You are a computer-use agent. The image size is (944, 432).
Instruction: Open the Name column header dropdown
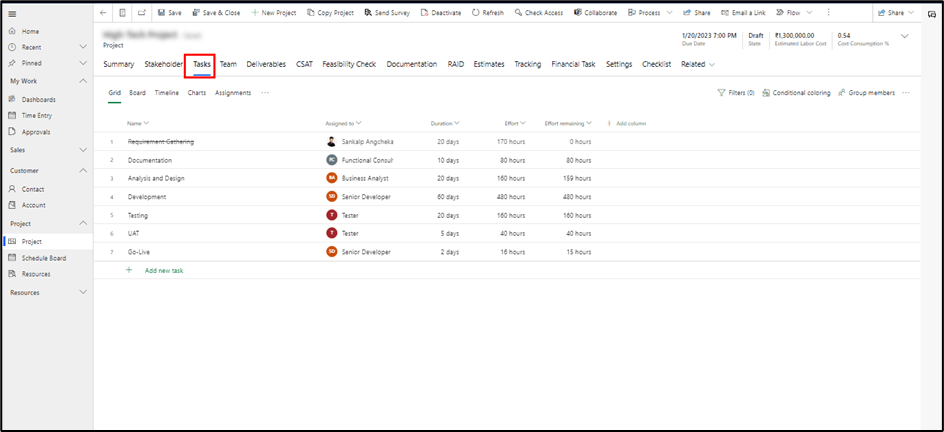tap(146, 123)
